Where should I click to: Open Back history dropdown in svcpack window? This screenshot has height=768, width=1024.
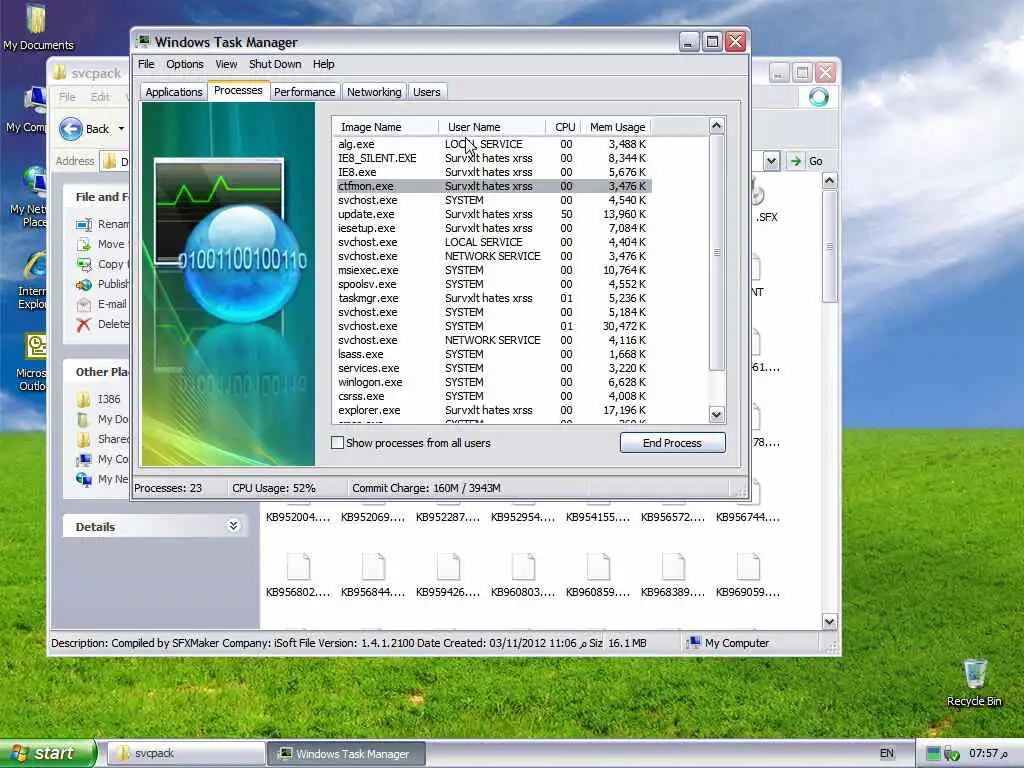pyautogui.click(x=121, y=129)
